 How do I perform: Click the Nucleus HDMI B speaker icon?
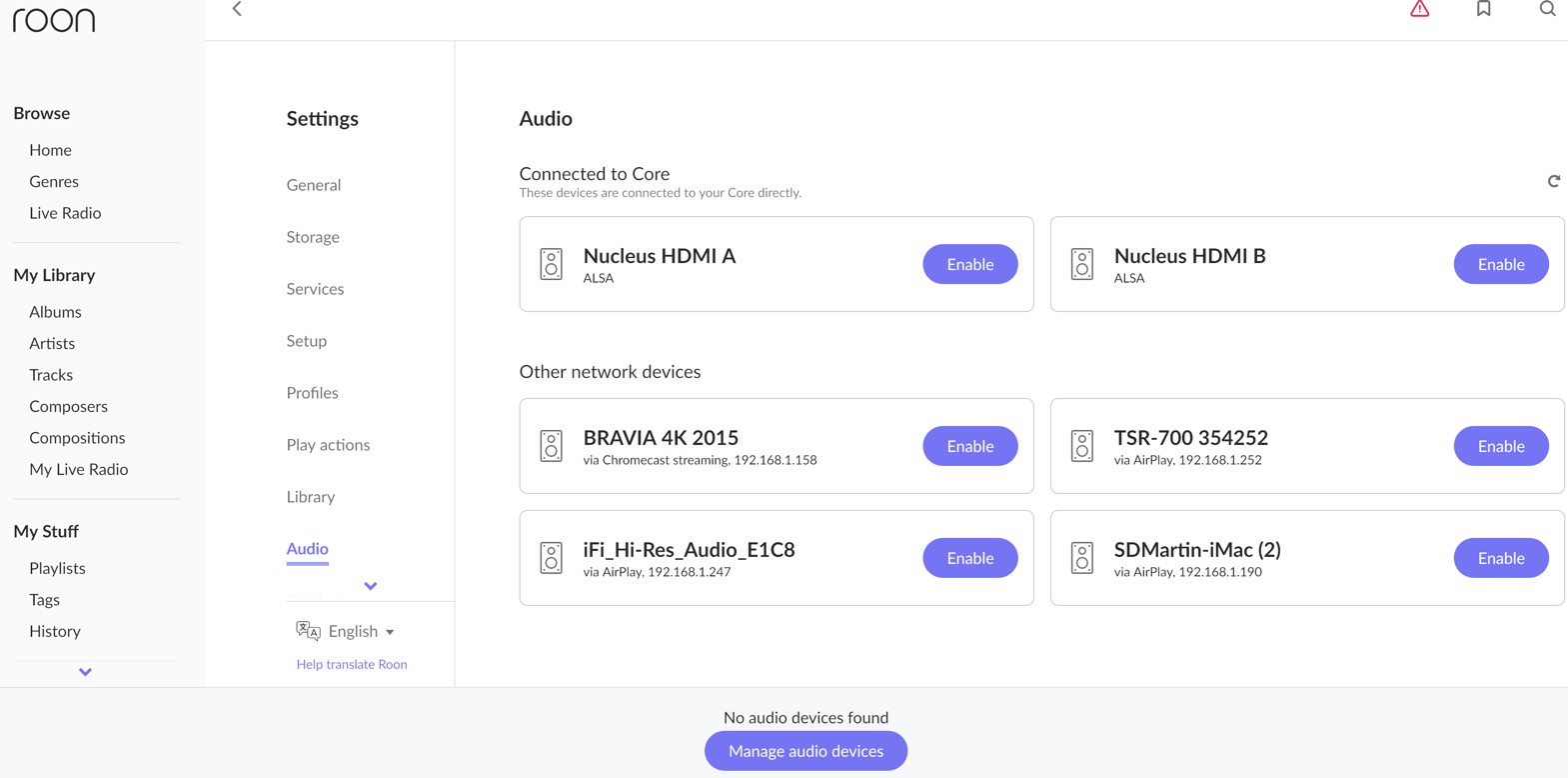(x=1081, y=264)
